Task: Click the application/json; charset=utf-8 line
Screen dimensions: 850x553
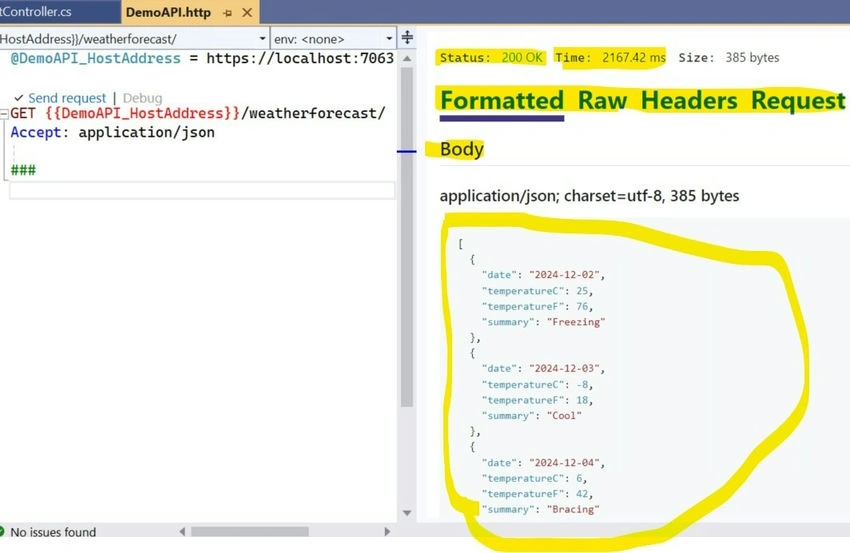Action: [x=589, y=196]
